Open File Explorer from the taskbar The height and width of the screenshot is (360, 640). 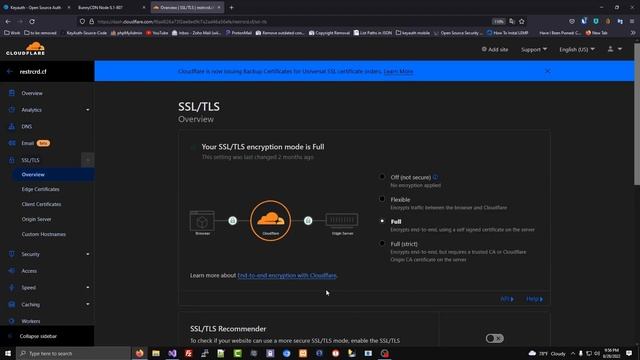(x=156, y=353)
